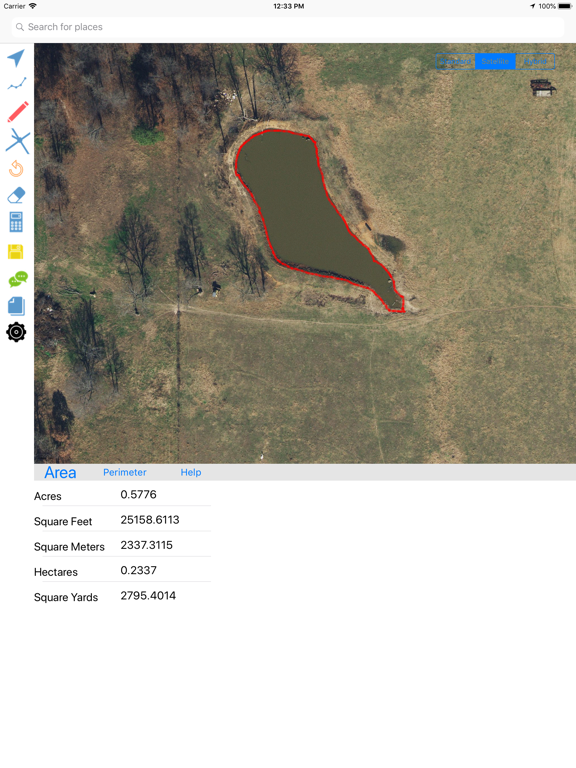Tap the search magnifier icon
The width and height of the screenshot is (576, 768).
20,27
